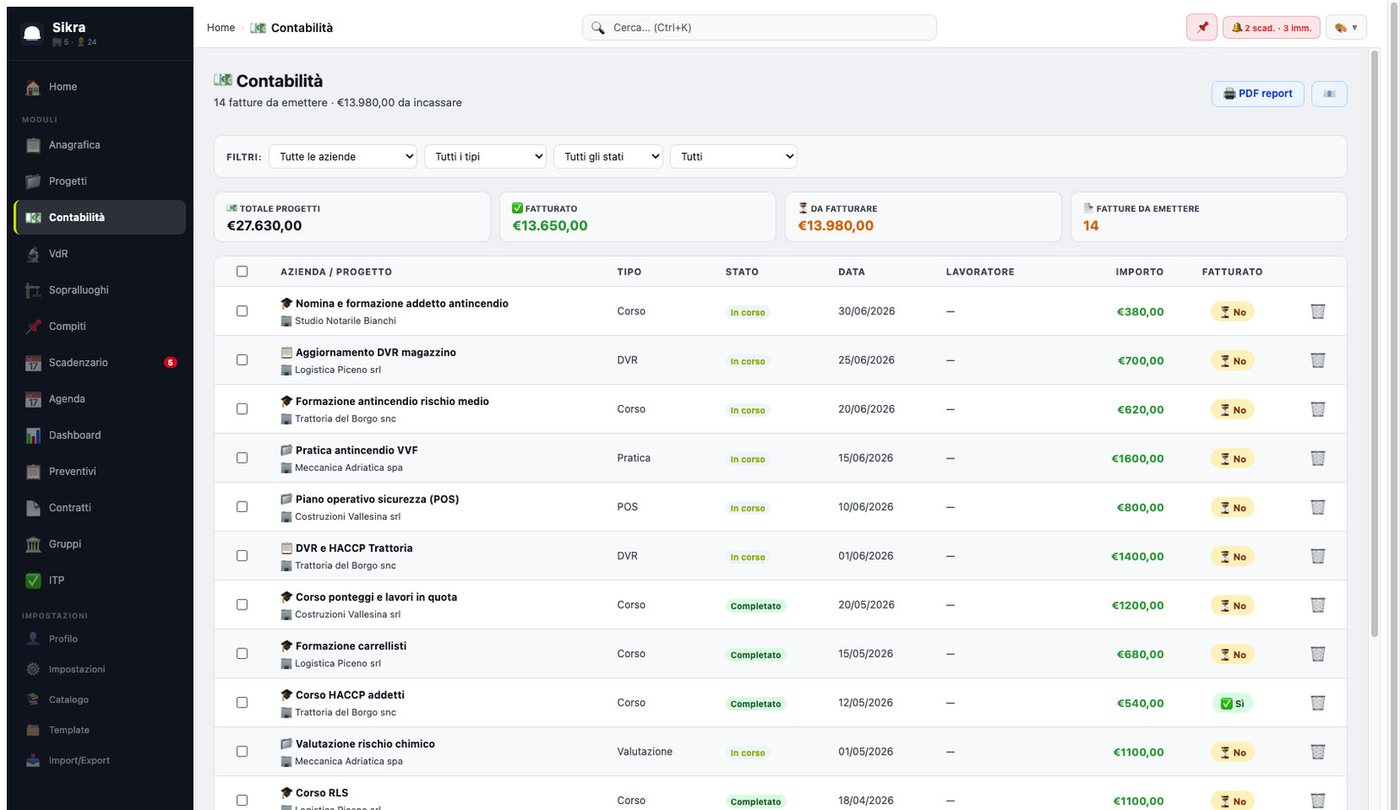This screenshot has width=1400, height=810.
Task: Open the Compiti pushpin item
Action: click(100, 326)
